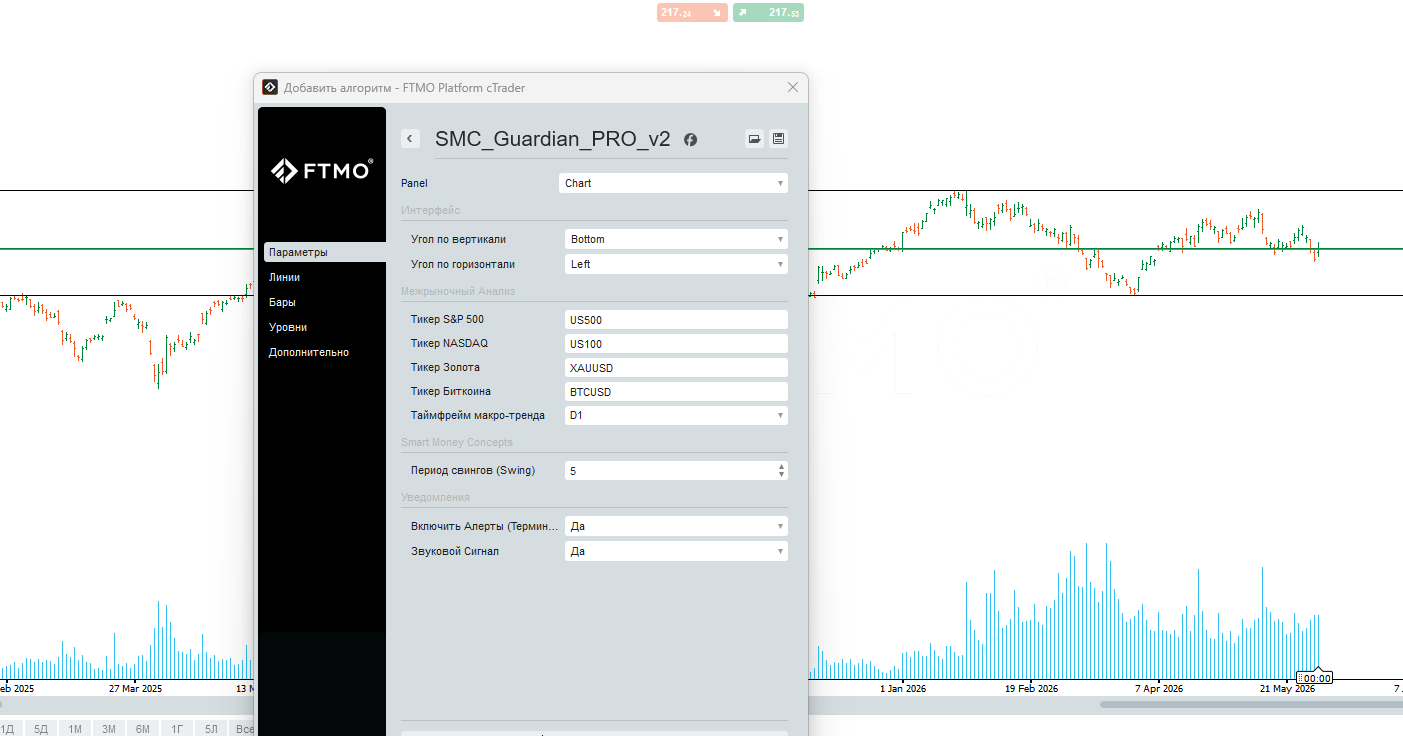Select the 6М range button

(143, 729)
